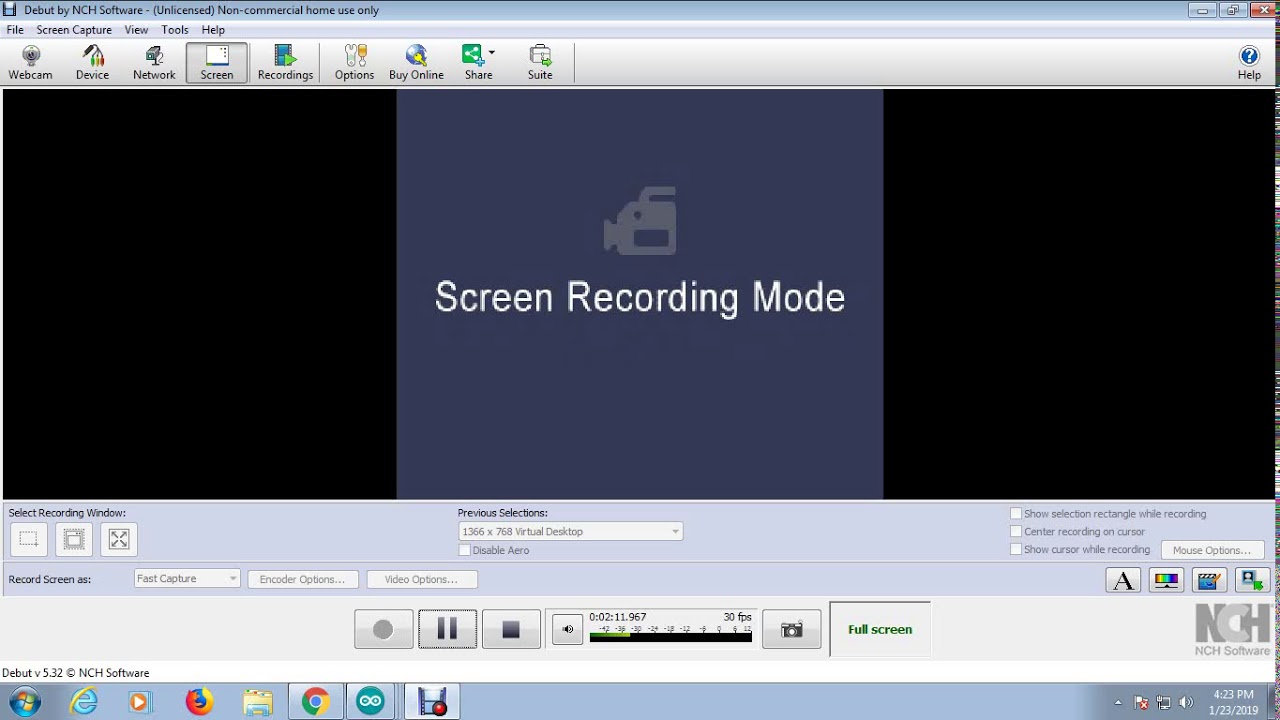Open the Suite toolbar icon
The height and width of the screenshot is (720, 1280).
(540, 62)
